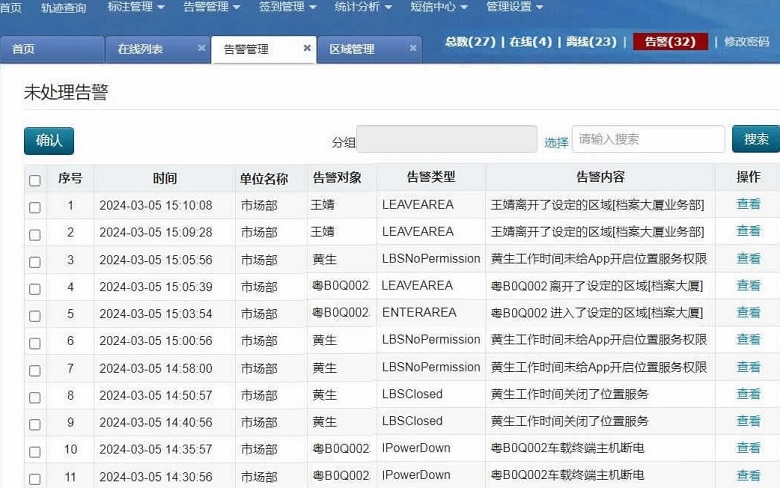Image resolution: width=780 pixels, height=488 pixels.
Task: Check the checkbox for row 2
Action: (35, 234)
